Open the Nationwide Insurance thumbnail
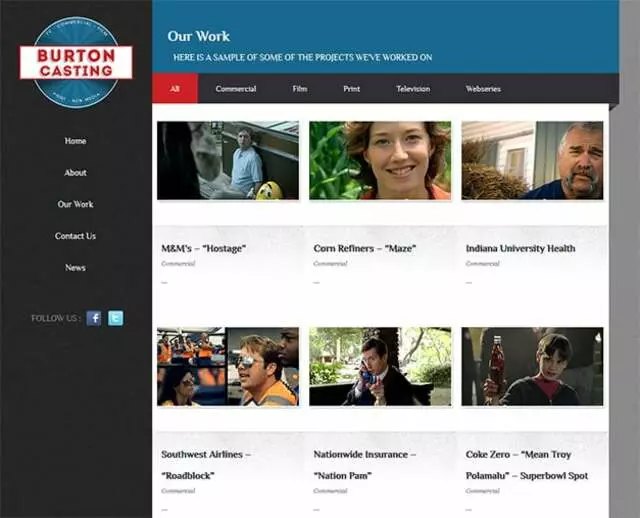Screen dimensions: 640x518 [380, 367]
